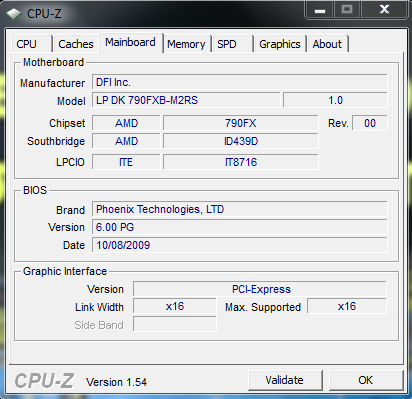Click the Chipset 790FX field
Screen dimensions: 412x399
240,123
